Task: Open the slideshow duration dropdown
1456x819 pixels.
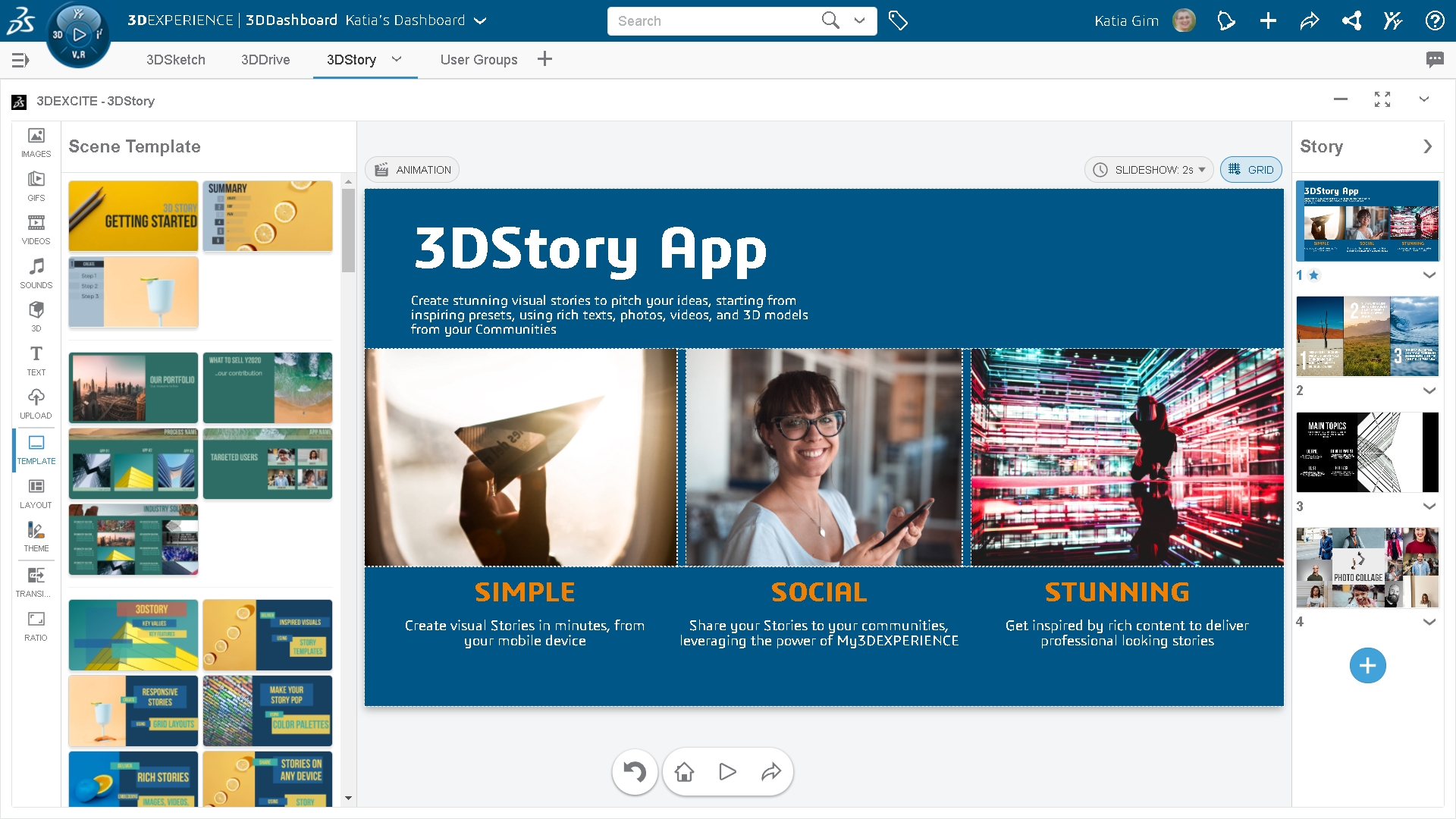Action: (x=1149, y=170)
